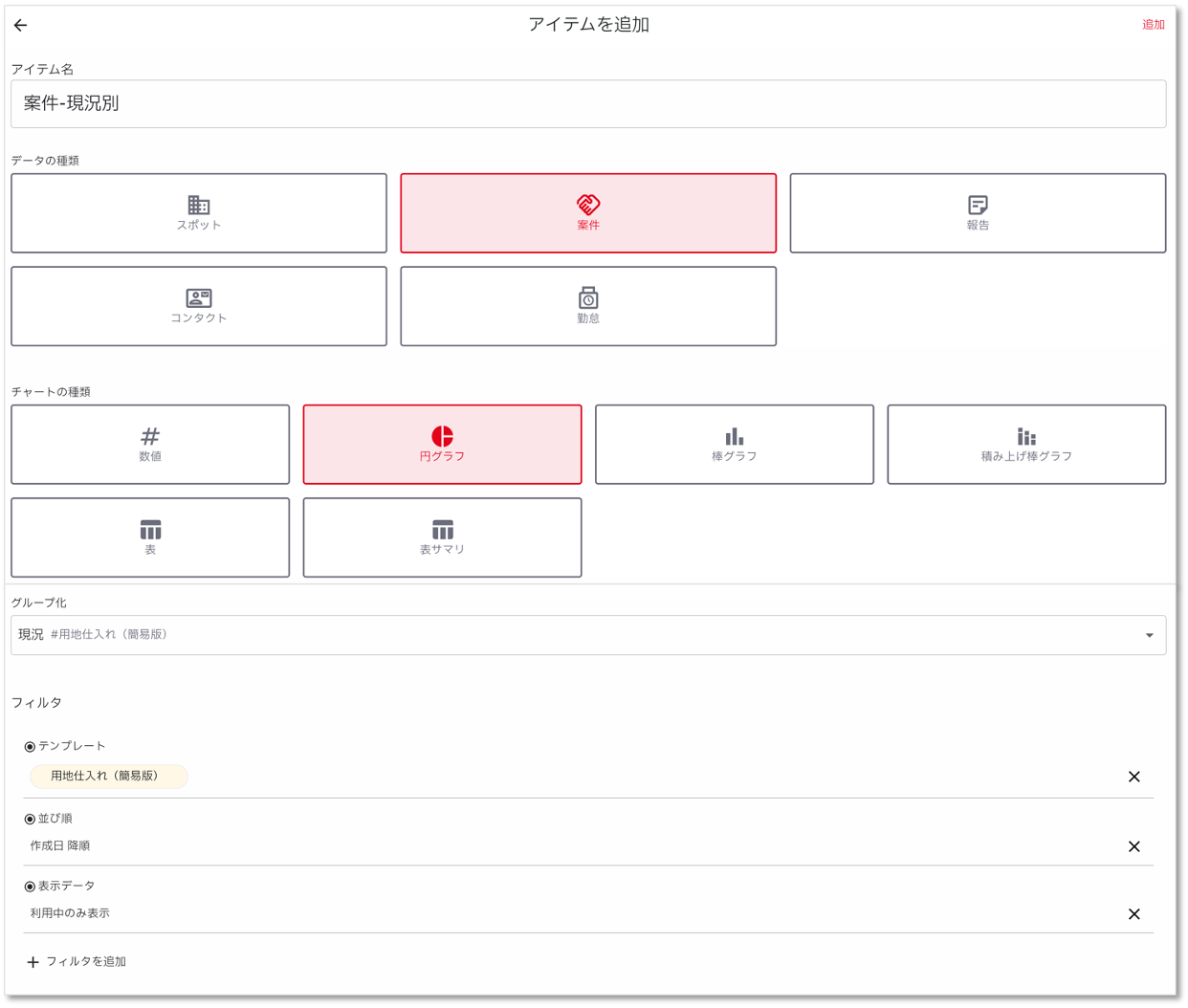The width and height of the screenshot is (1188, 1008).
Task: Click the アイテム名 text field
Action: point(587,104)
